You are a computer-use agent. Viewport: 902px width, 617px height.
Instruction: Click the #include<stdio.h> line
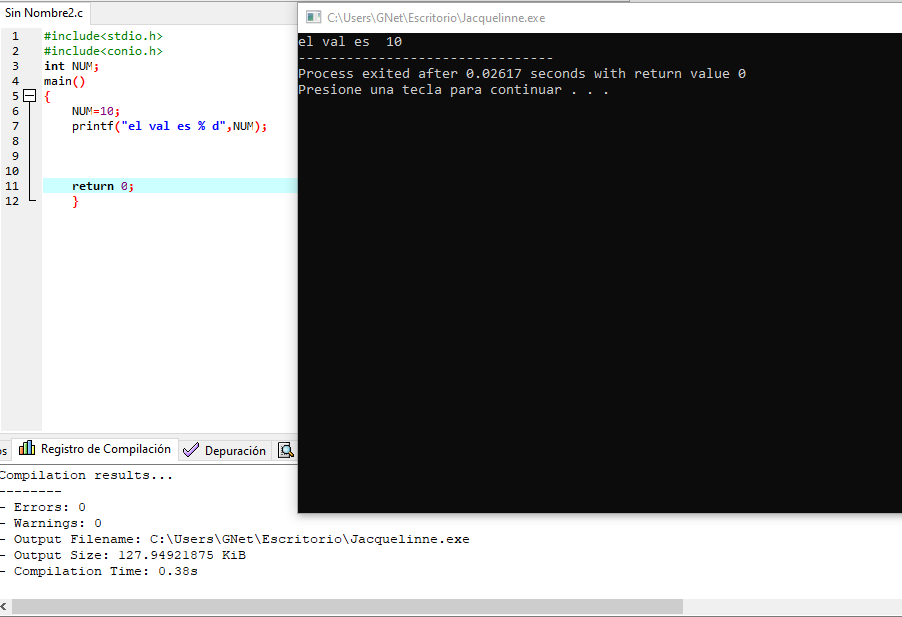point(104,36)
